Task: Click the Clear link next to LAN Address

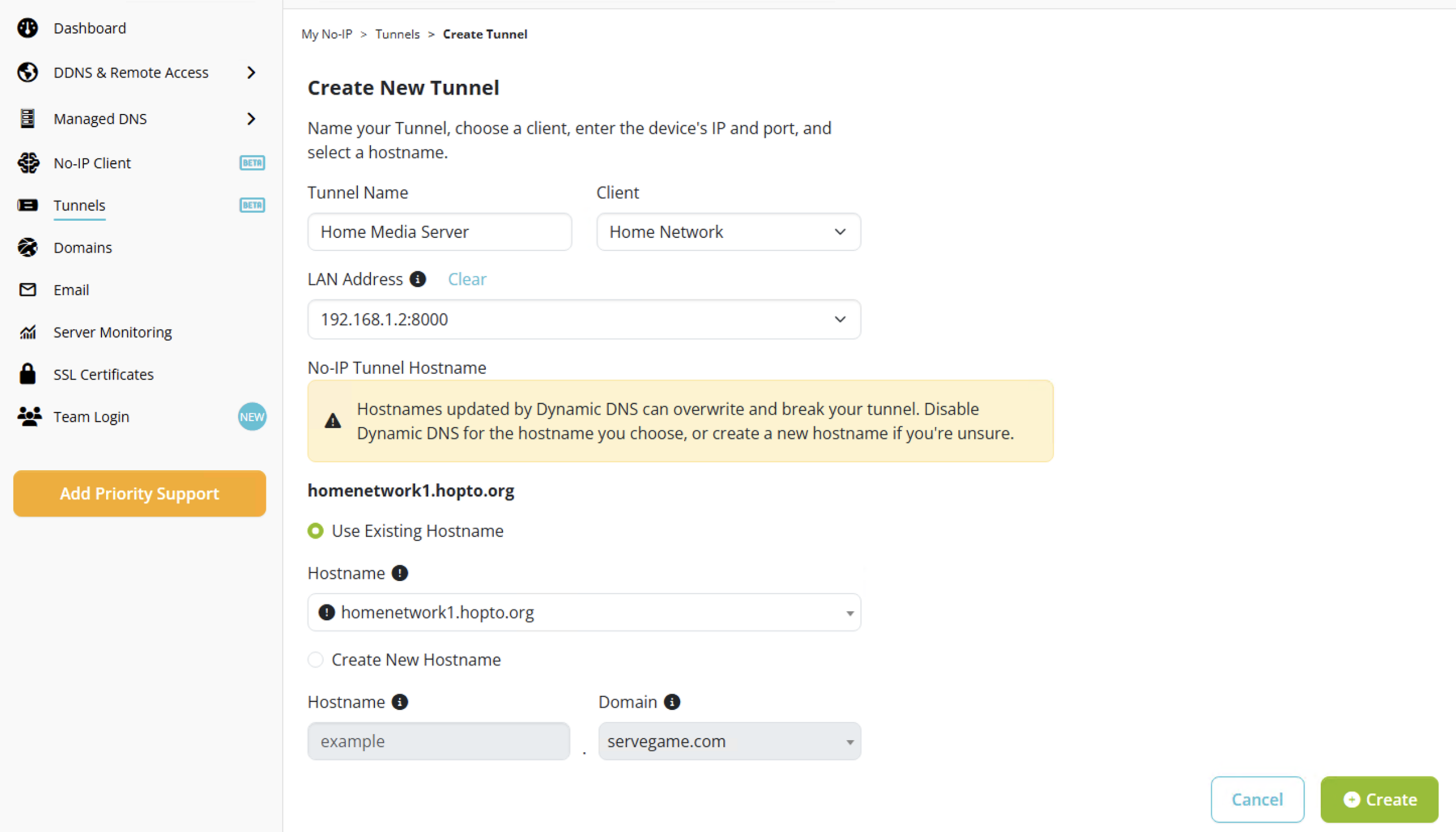Action: point(467,279)
